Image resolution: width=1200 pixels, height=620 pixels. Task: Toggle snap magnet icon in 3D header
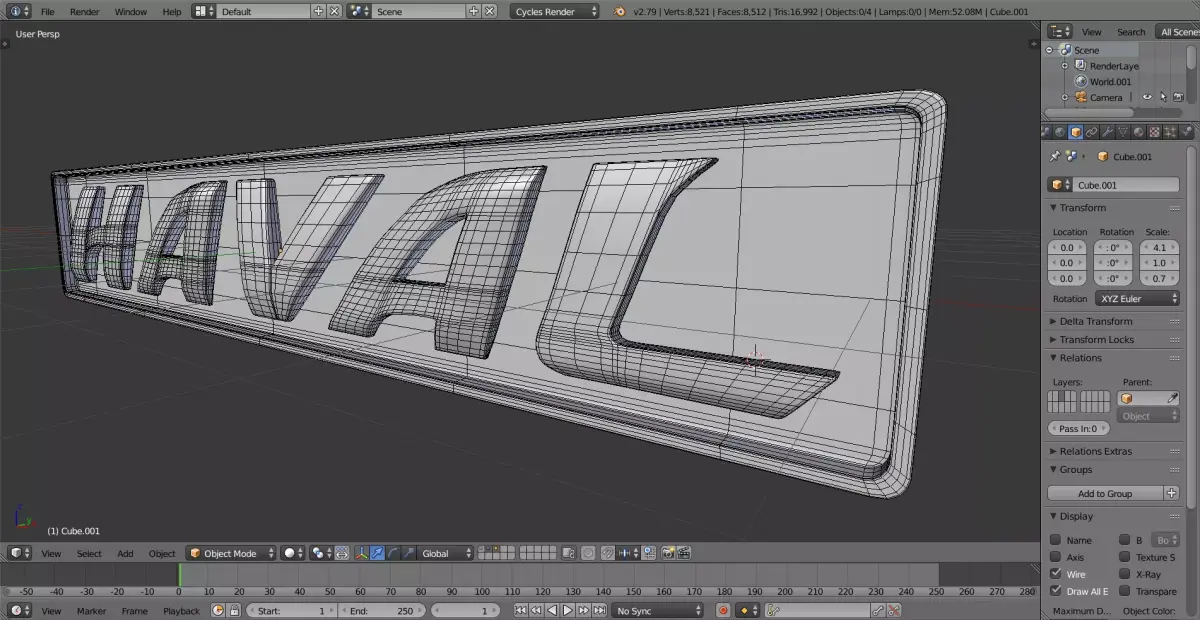607,553
